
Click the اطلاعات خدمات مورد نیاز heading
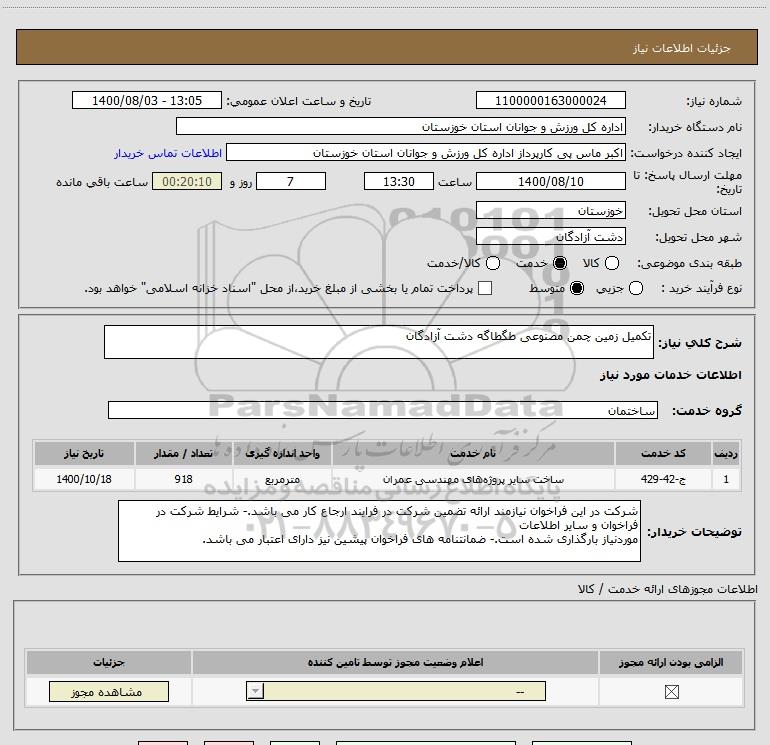[x=670, y=375]
